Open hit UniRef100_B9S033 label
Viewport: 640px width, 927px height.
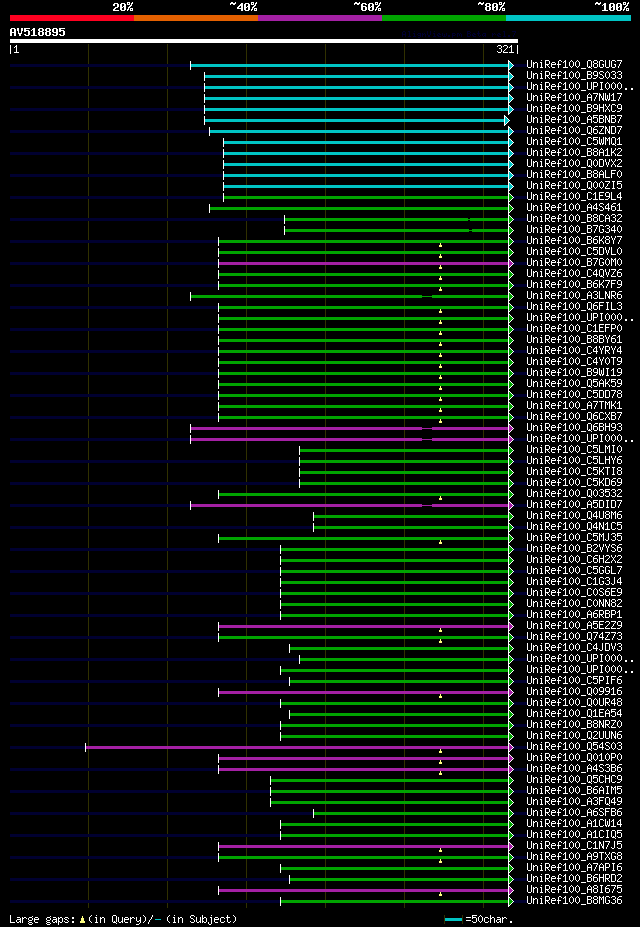(574, 76)
